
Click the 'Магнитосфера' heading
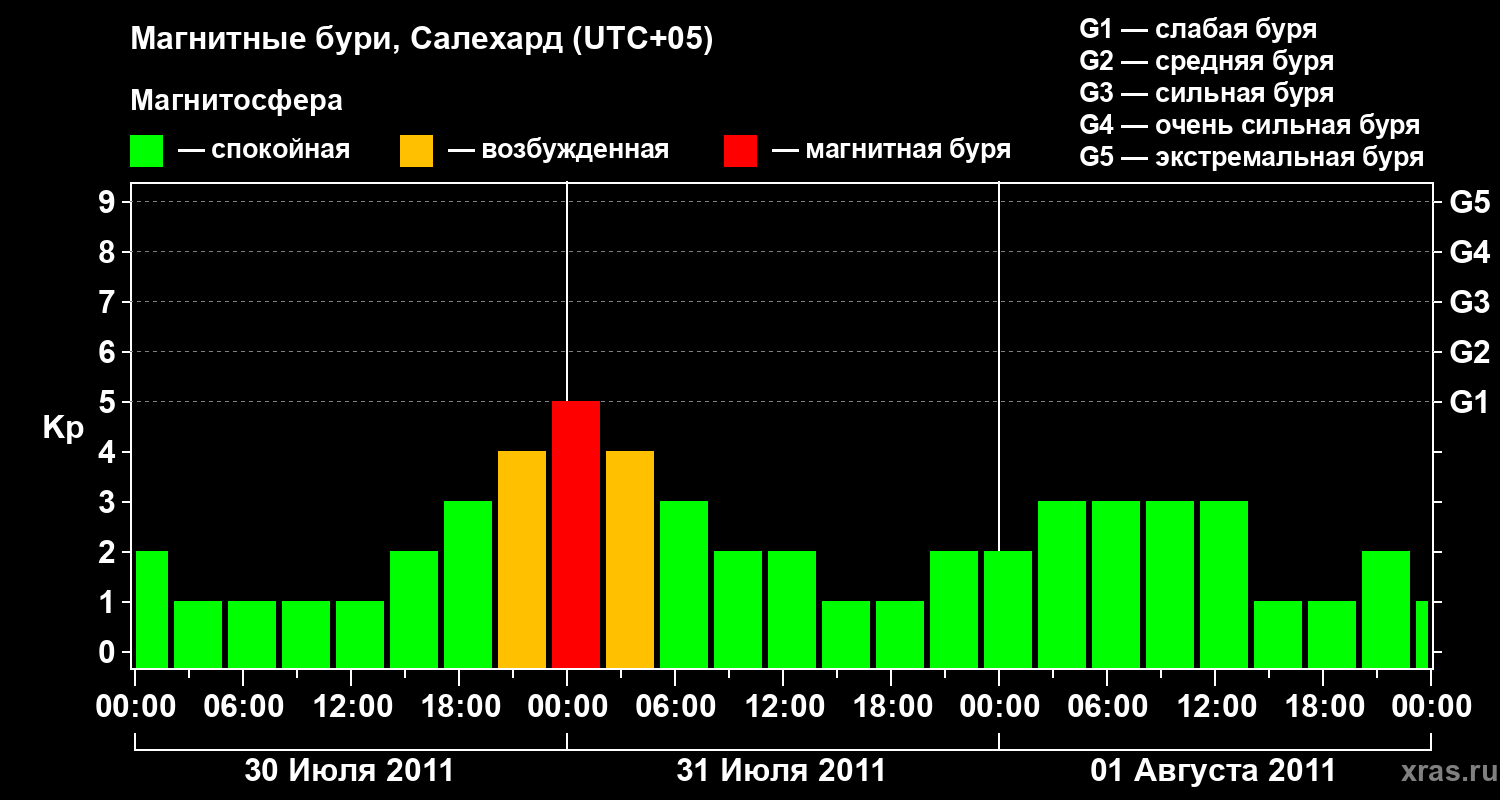[x=237, y=101]
